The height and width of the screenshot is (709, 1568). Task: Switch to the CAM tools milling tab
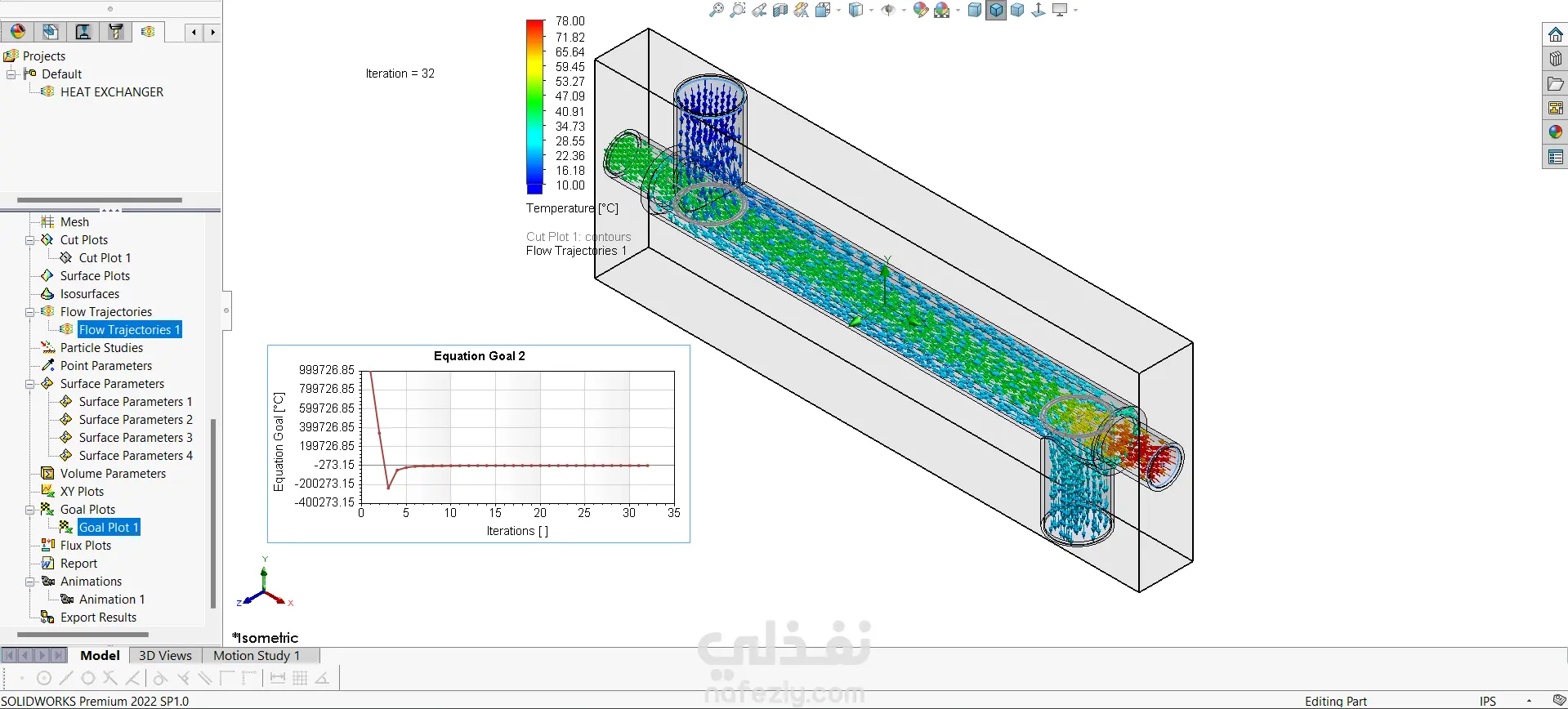(x=116, y=32)
